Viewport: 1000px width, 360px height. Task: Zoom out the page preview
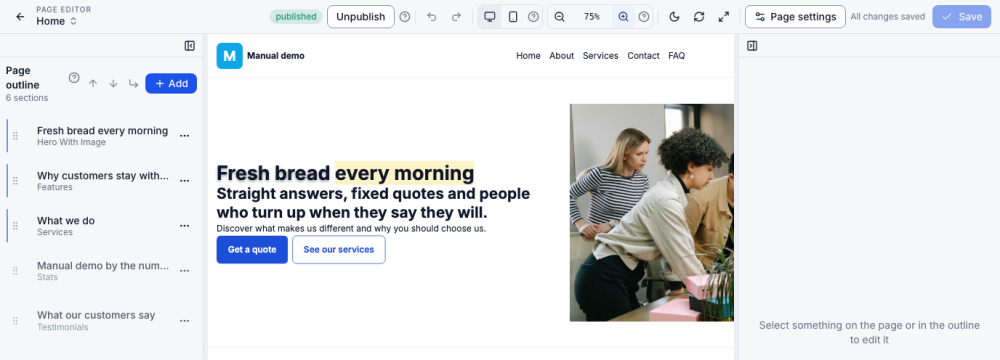click(559, 17)
